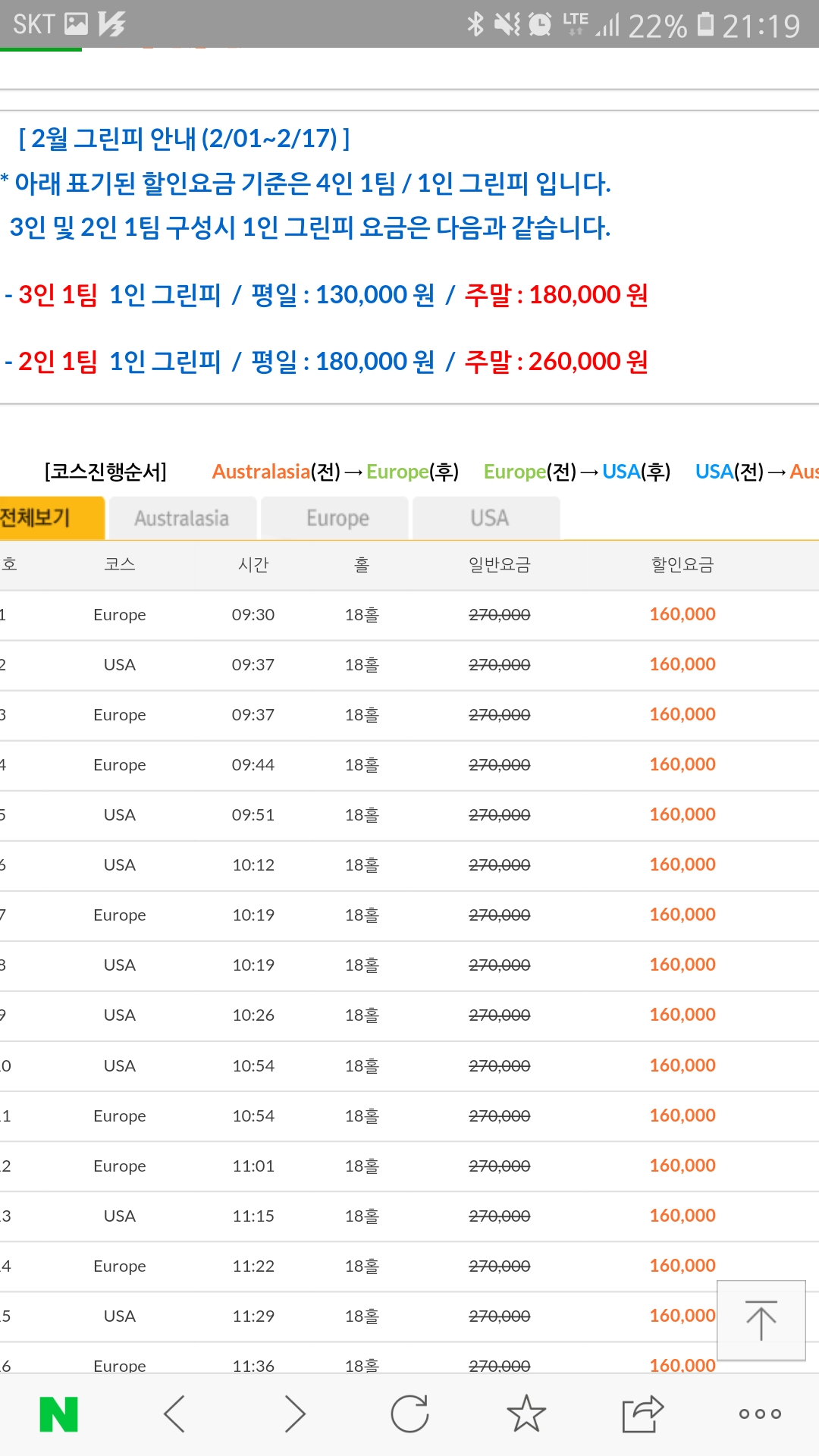Reload the page with refresh icon
This screenshot has height=1456, width=819.
pyautogui.click(x=409, y=1414)
